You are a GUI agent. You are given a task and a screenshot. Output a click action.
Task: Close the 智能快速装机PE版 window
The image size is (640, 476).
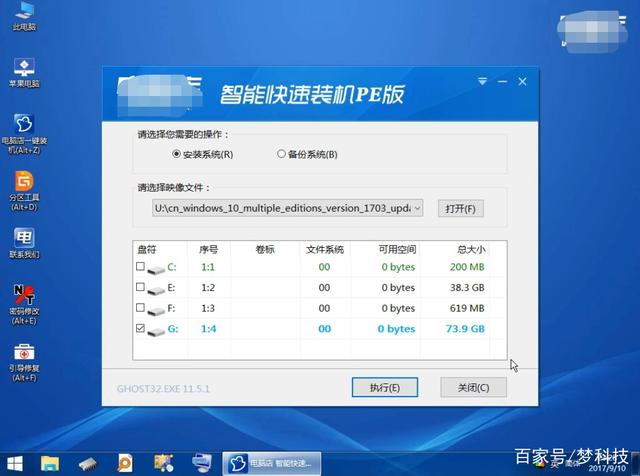tap(522, 81)
